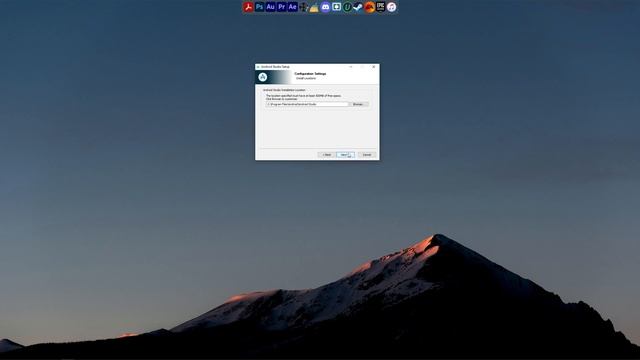Open Adobe Acrobat from the top dock

[248, 7]
